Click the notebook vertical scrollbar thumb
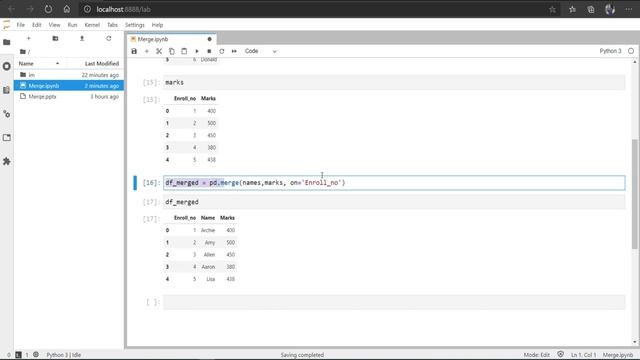Screen dimensions: 640x360 pyautogui.click(x=635, y=194)
